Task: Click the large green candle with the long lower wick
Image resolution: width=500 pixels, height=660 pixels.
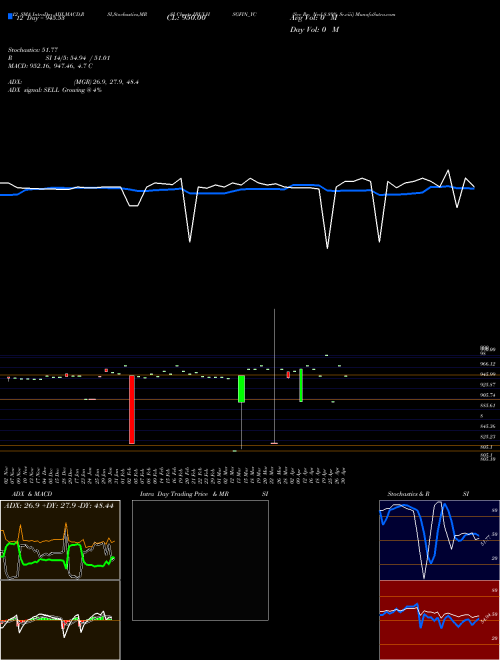Action: click(x=242, y=389)
